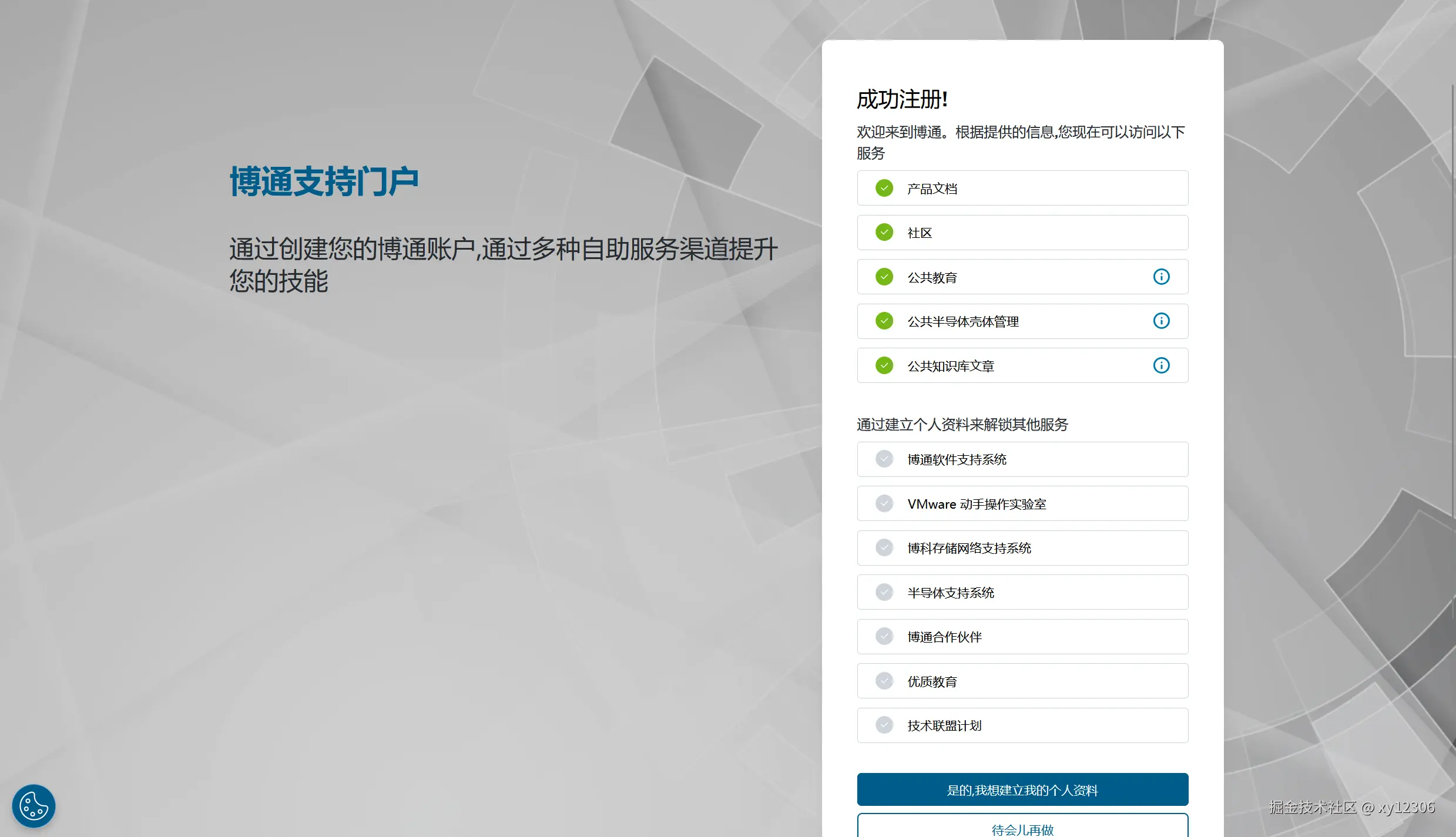Click info icon beside 公共教育

[x=1161, y=277]
